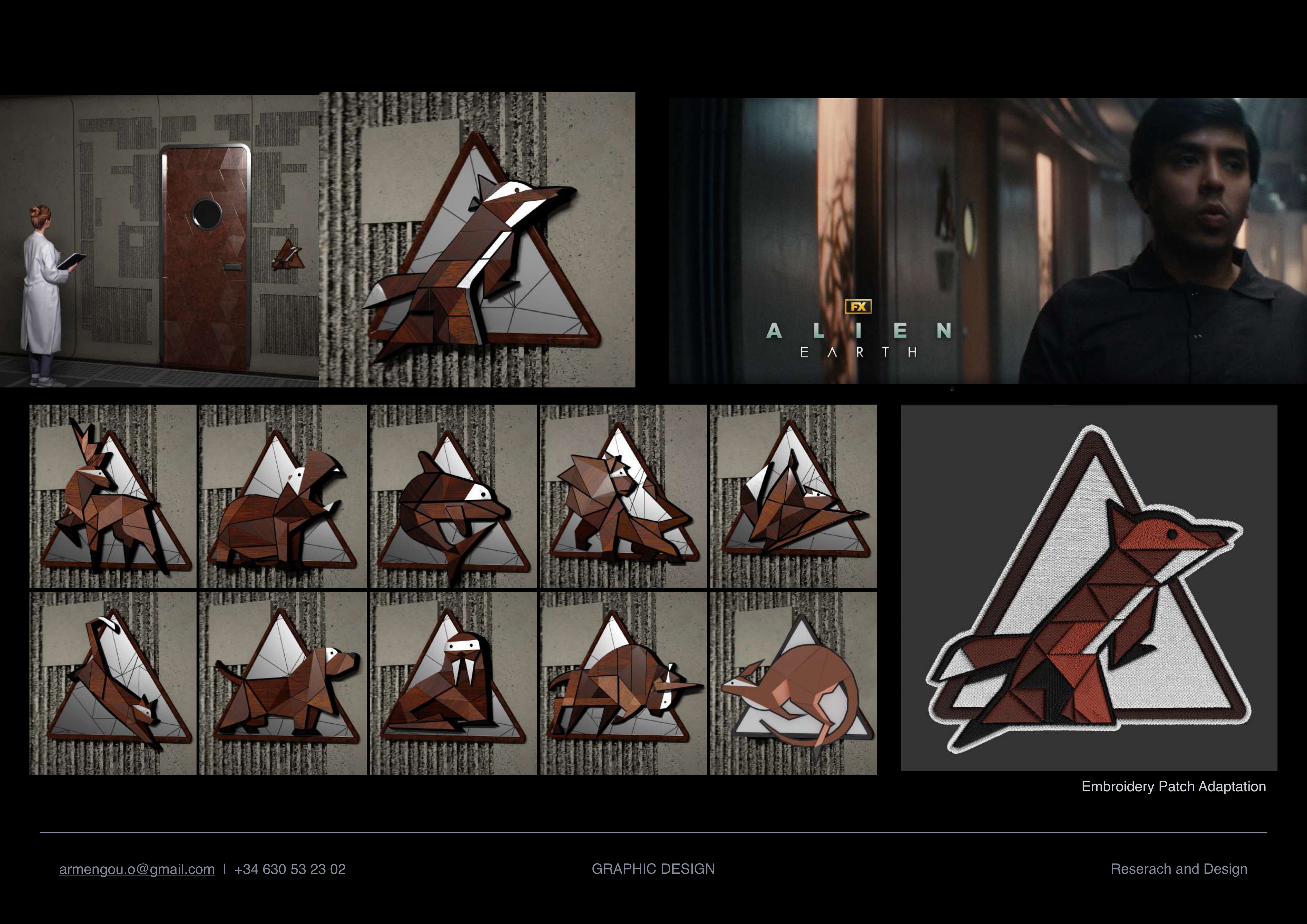Viewport: 1307px width, 924px height.
Task: Select the charging bull plaque thumbnail
Action: pos(623,683)
